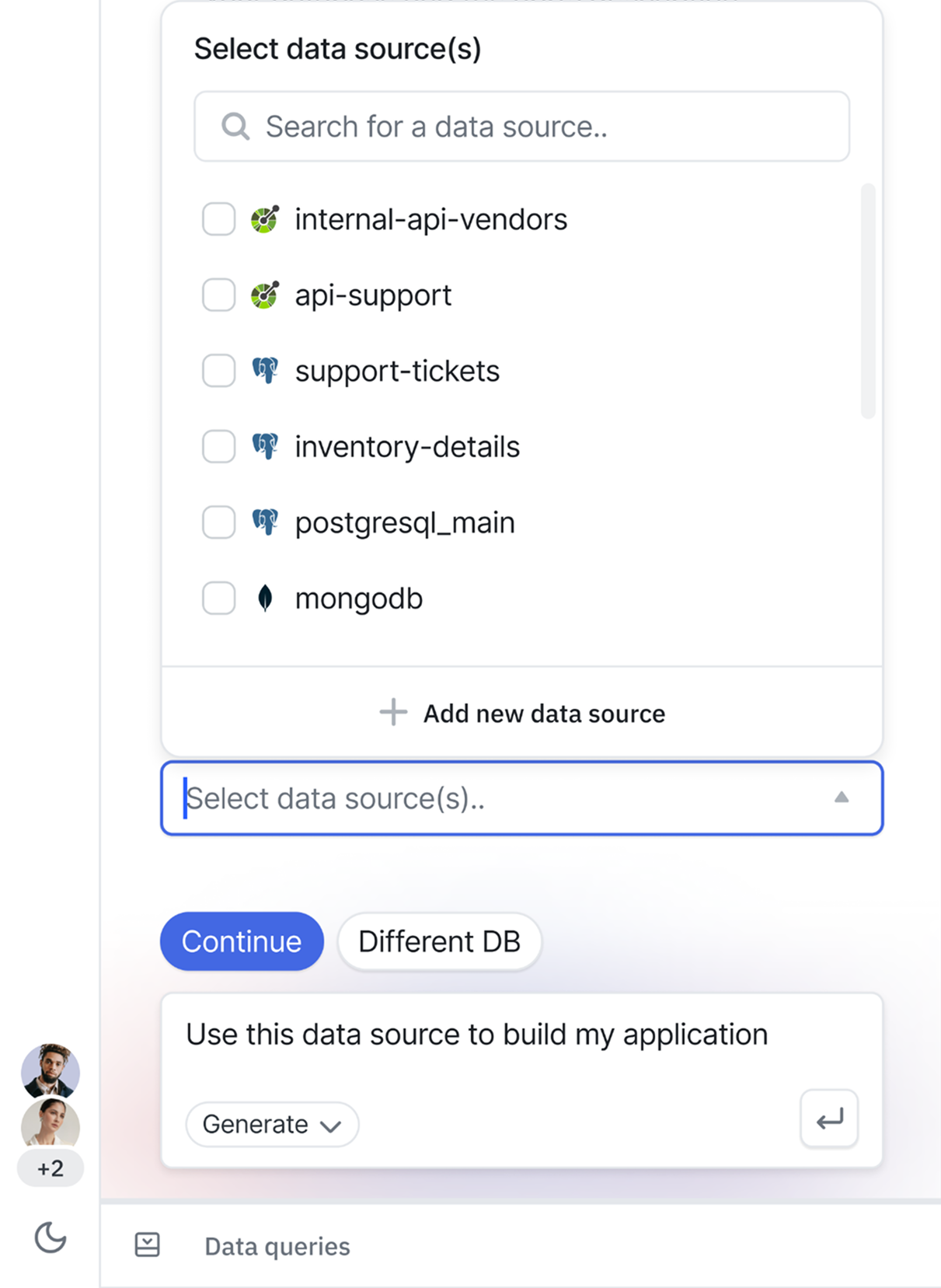Collapse the Select data source(s) dropdown arrow
Screen dimensions: 941x1288
[841, 798]
